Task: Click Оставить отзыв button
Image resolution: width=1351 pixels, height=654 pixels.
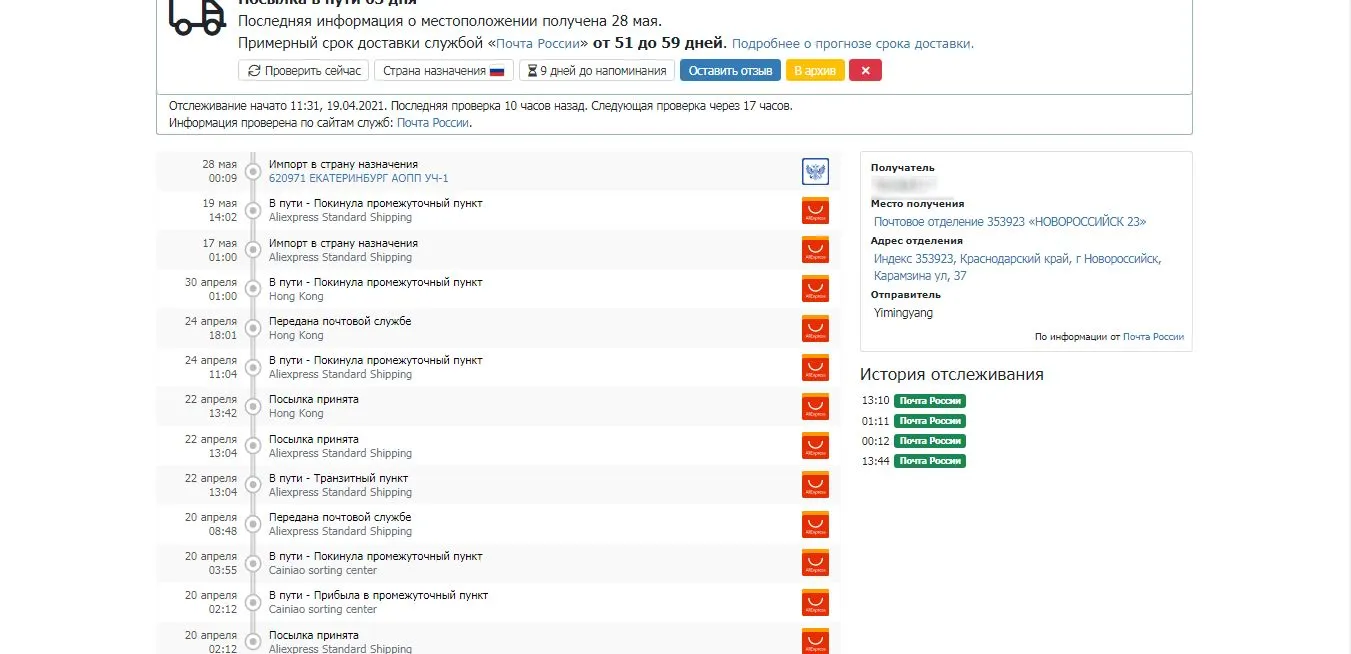Action: tap(730, 70)
